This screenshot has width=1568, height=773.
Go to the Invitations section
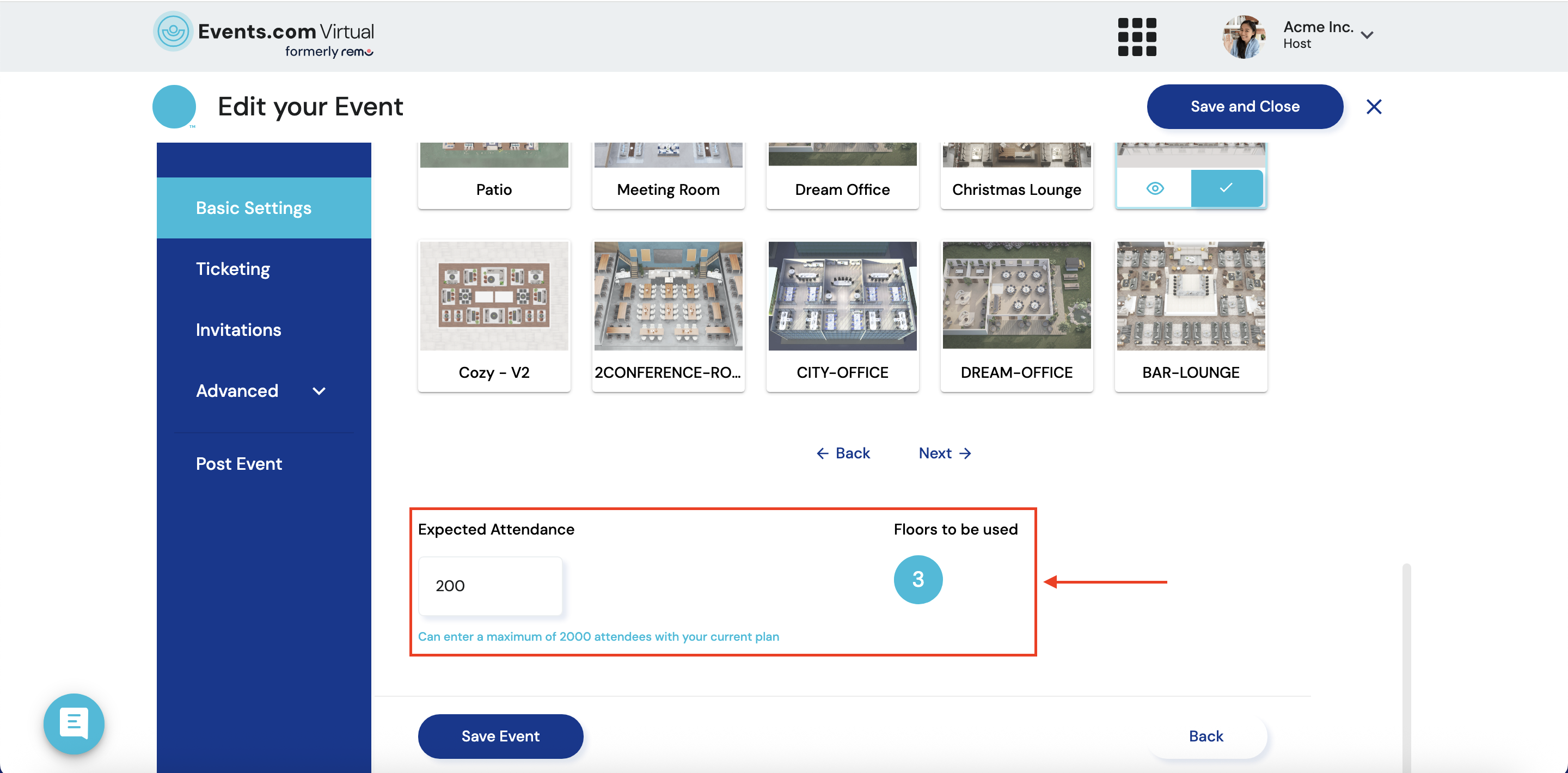pos(238,329)
